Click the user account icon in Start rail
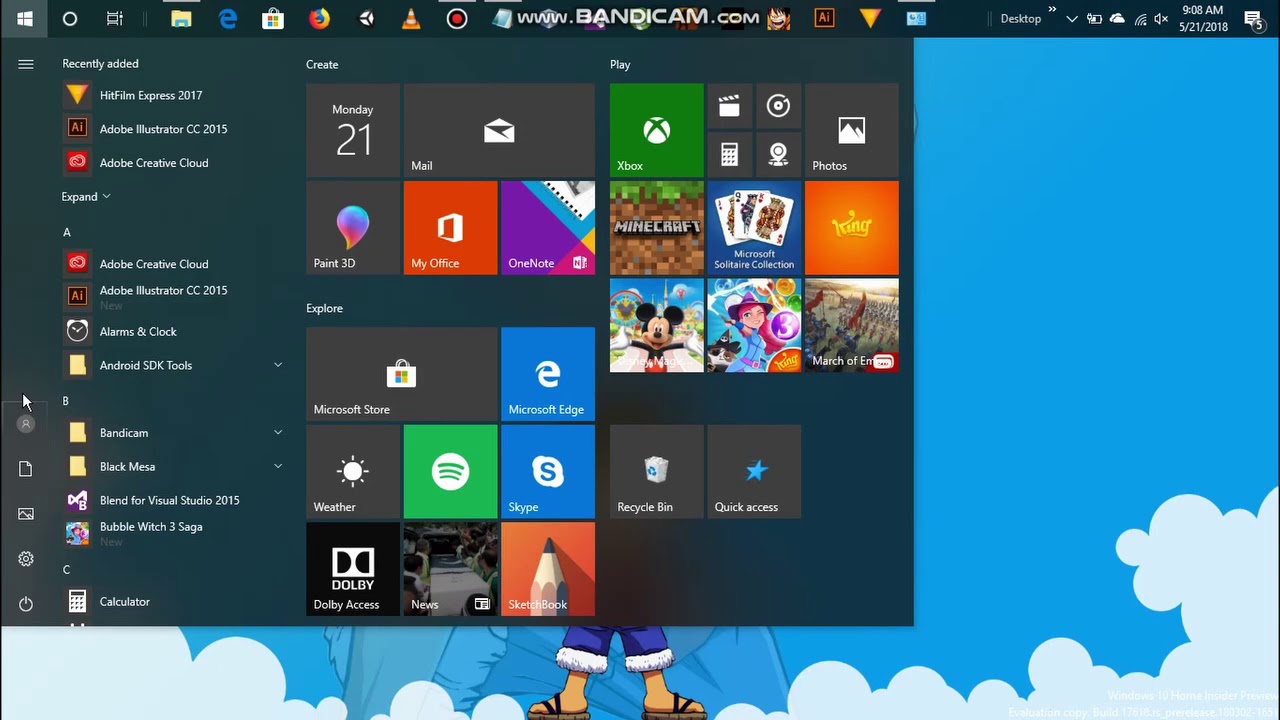 click(x=26, y=424)
